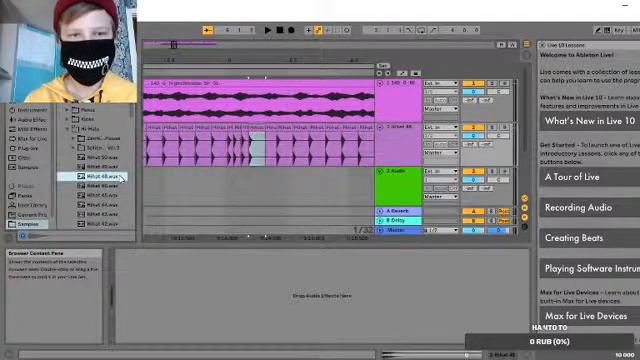Open the Recording Audio lesson

coord(590,208)
